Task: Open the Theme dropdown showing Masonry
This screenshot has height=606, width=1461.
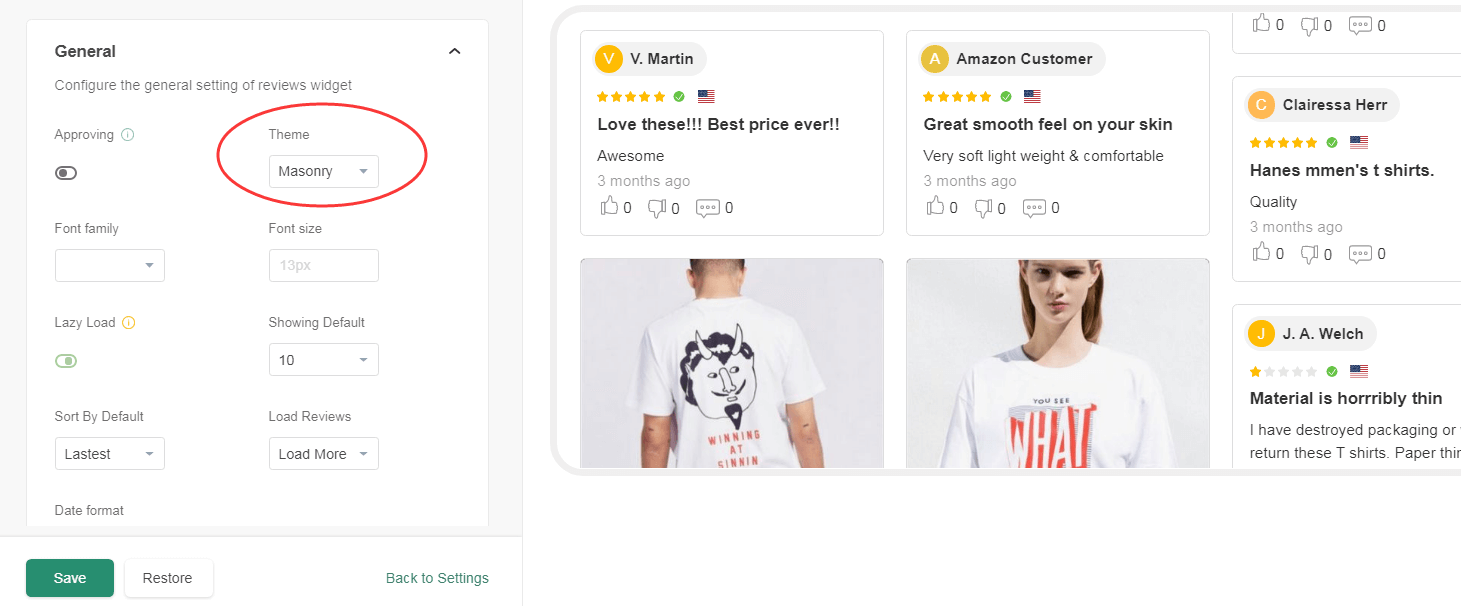Action: (x=323, y=172)
